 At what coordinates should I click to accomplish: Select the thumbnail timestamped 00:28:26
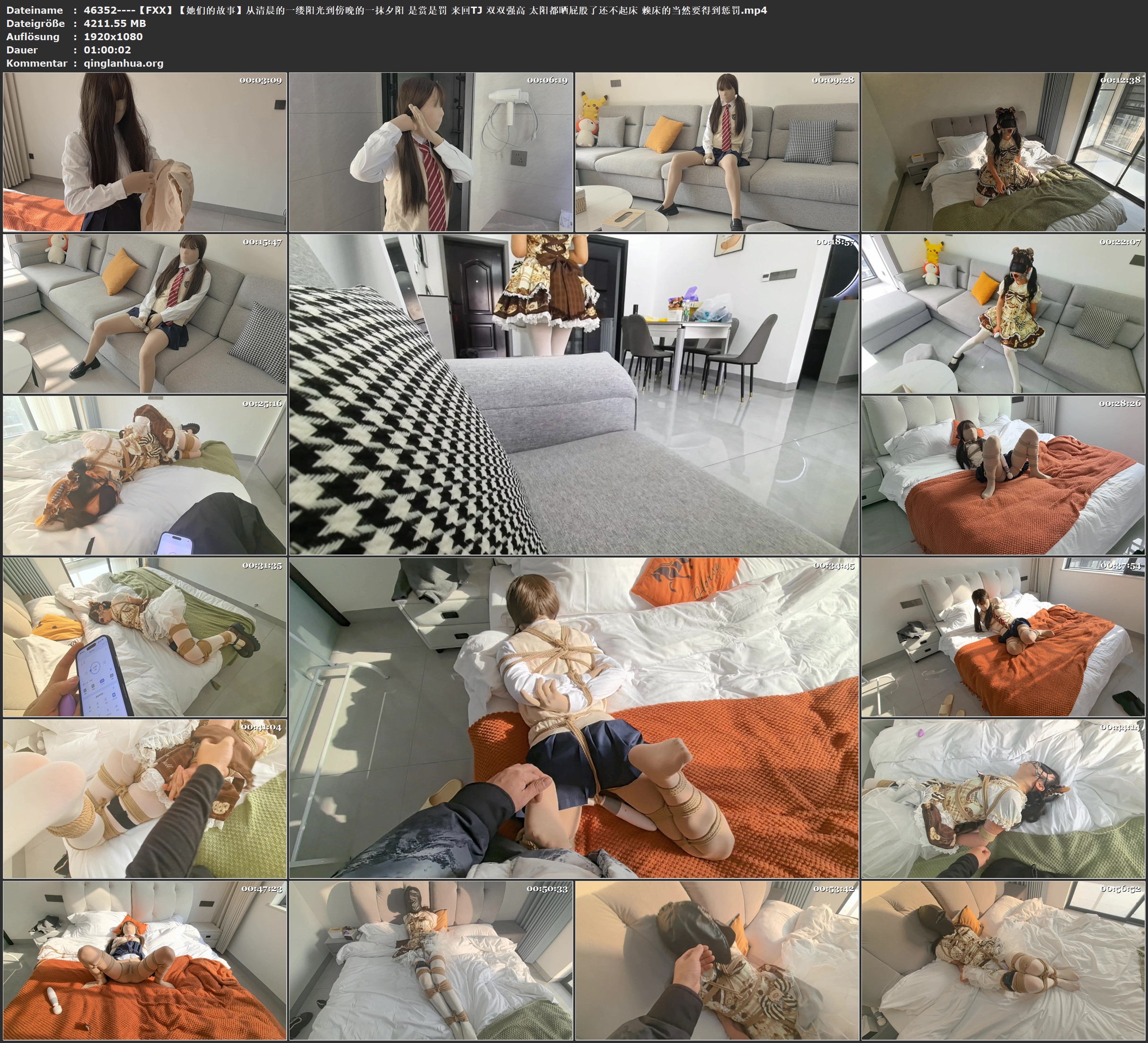tap(1003, 475)
